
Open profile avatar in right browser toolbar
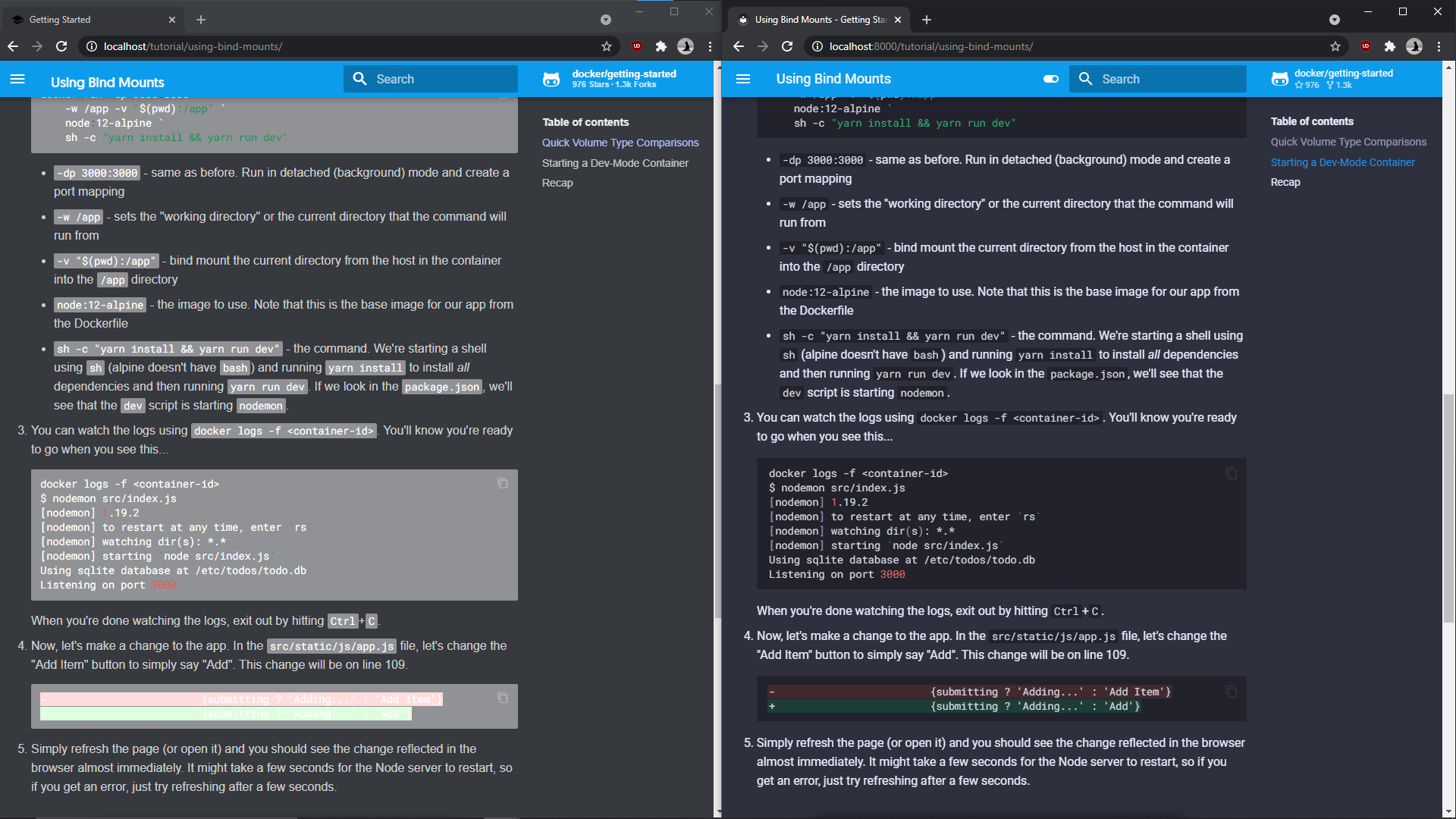1414,46
